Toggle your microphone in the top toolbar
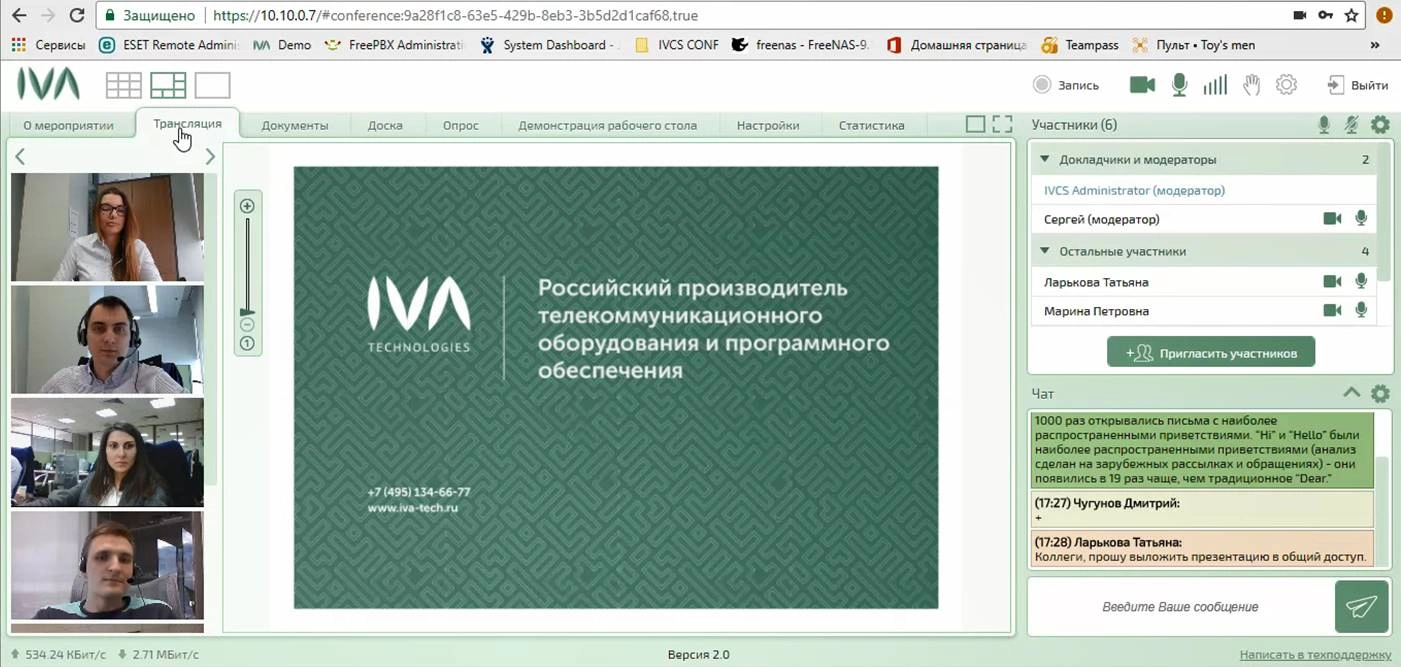Screen dimensions: 1401x667 point(1180,85)
